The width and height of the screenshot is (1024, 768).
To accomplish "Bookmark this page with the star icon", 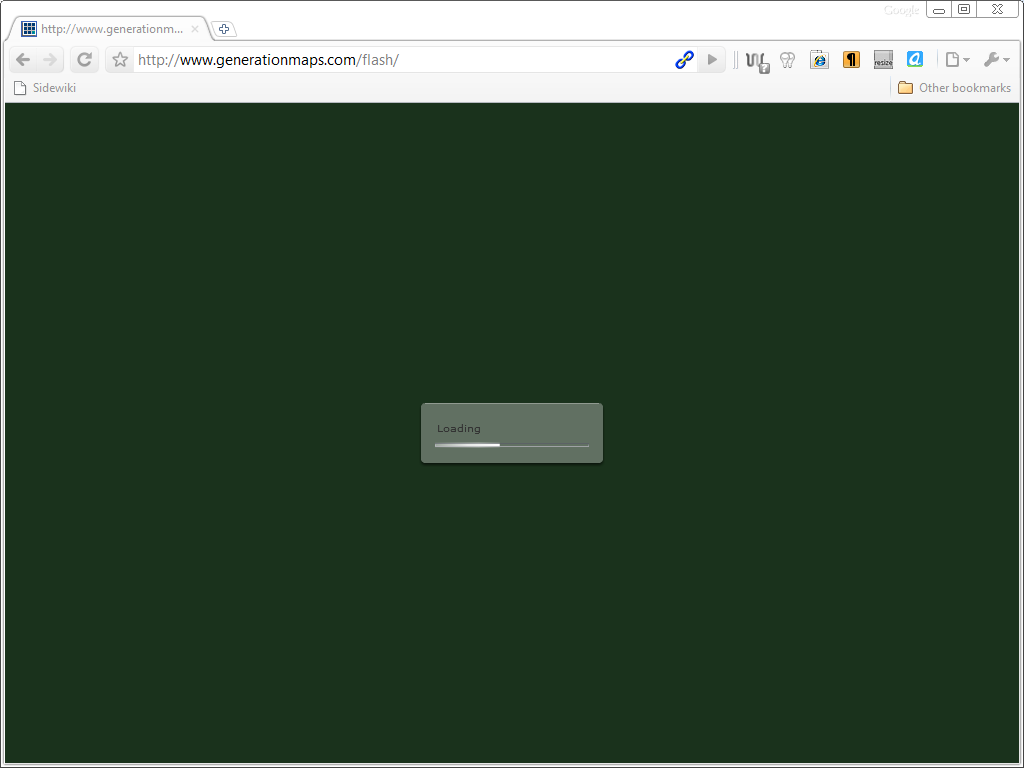I will pos(120,60).
